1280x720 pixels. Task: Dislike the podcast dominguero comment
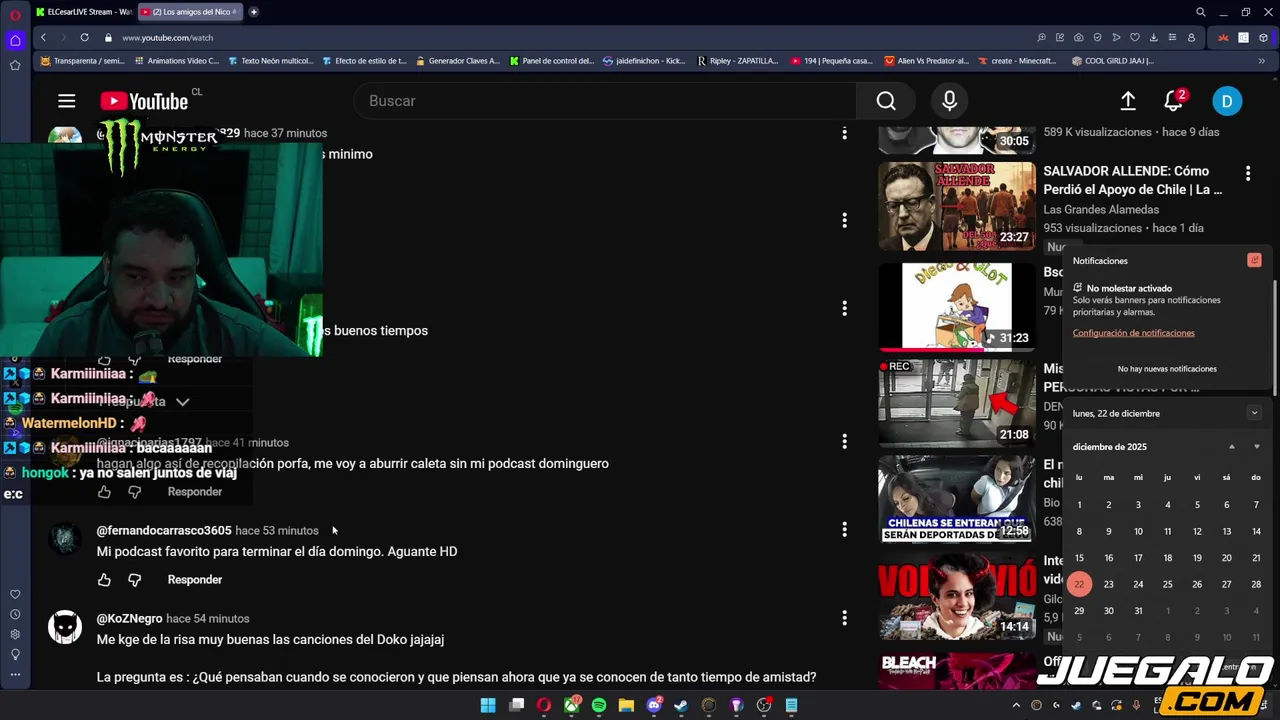(x=135, y=492)
